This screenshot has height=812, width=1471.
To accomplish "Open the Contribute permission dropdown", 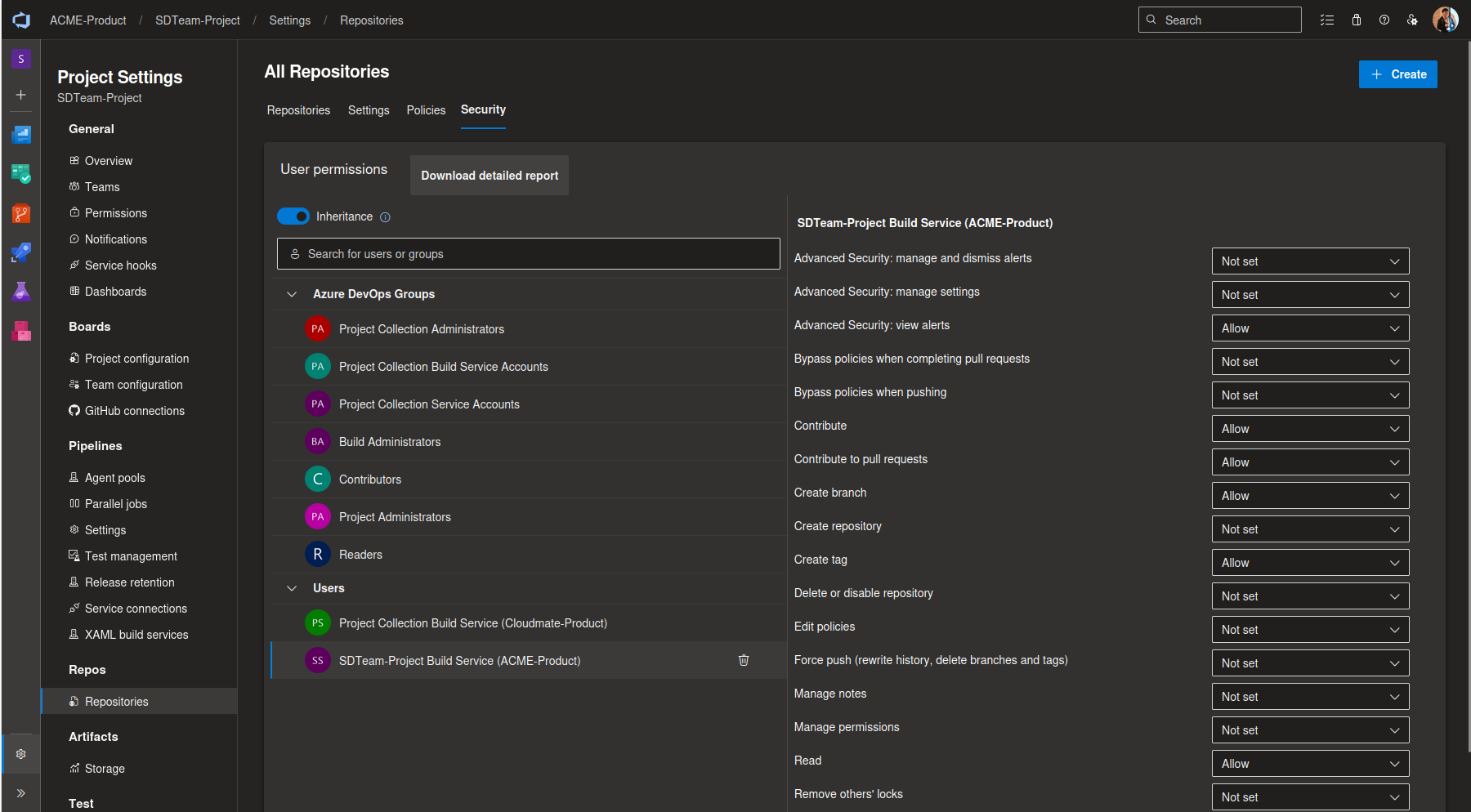I will 1310,429.
